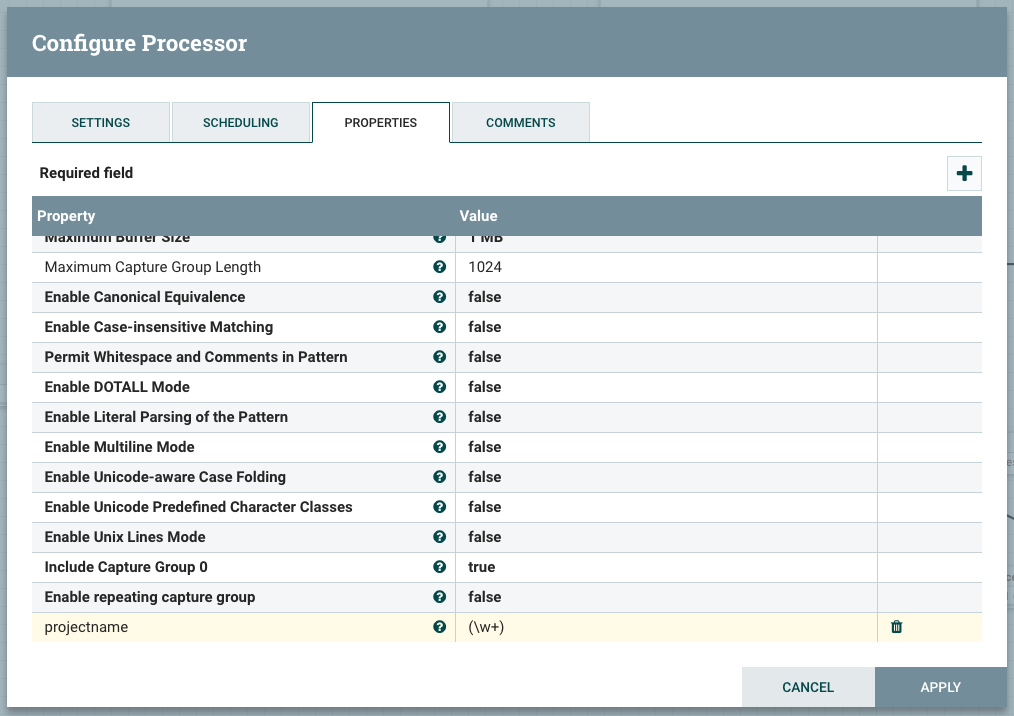Viewport: 1014px width, 716px height.
Task: Switch to the Comments tab
Action: pos(520,122)
